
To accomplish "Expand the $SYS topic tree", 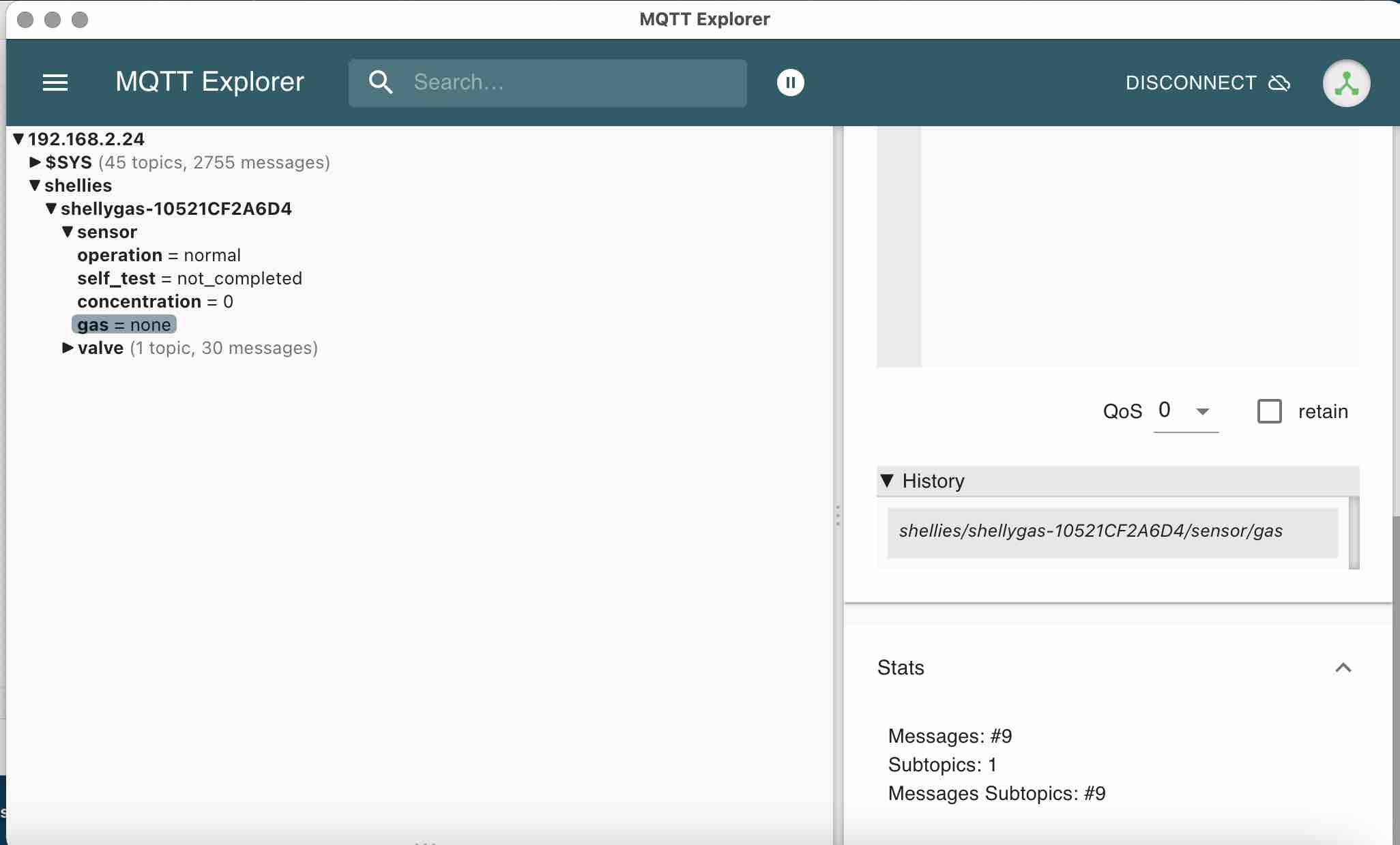I will tap(35, 162).
